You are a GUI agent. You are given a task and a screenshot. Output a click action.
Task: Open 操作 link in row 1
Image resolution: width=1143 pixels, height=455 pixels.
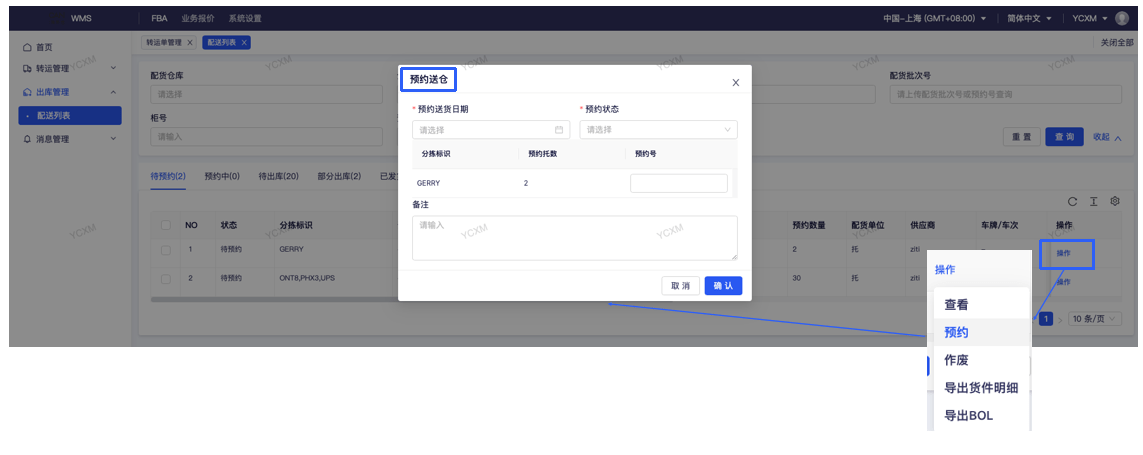tap(1064, 254)
